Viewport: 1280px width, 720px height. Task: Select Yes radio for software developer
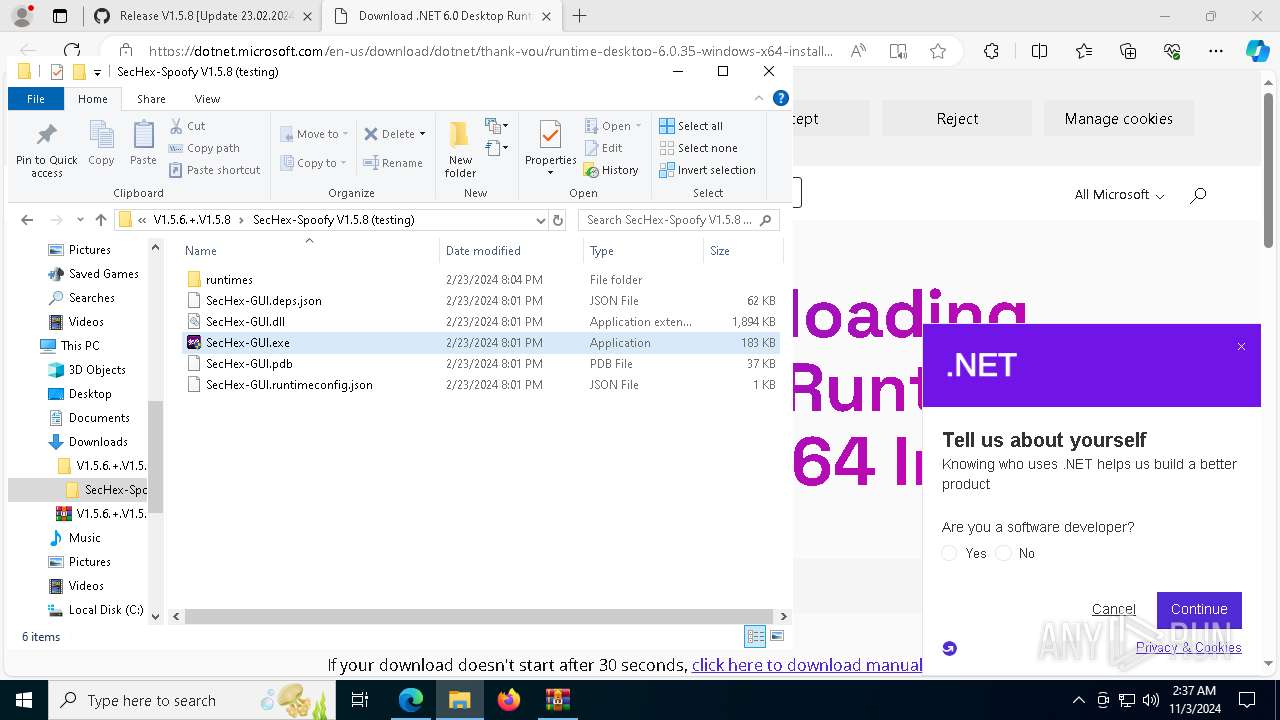tap(949, 553)
